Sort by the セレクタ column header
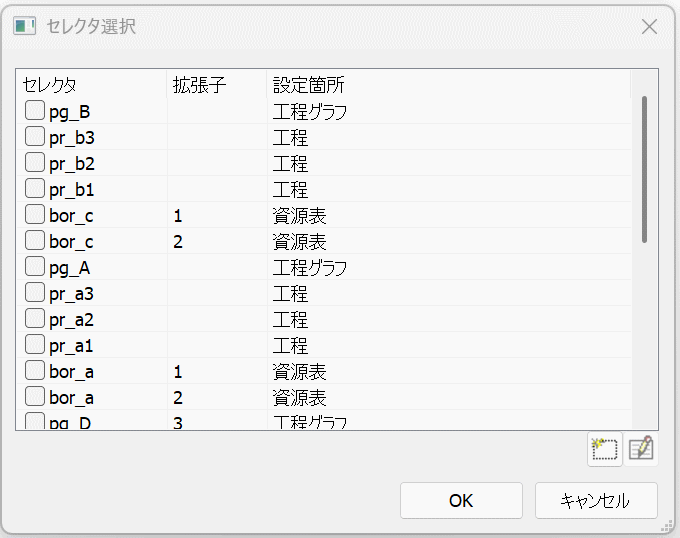 coord(90,85)
